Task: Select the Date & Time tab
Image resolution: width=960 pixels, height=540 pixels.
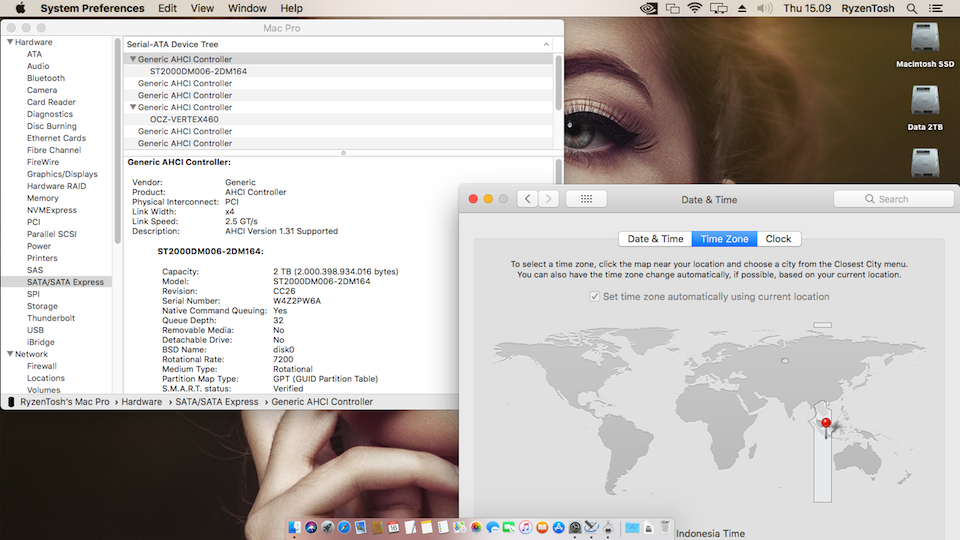Action: click(655, 239)
